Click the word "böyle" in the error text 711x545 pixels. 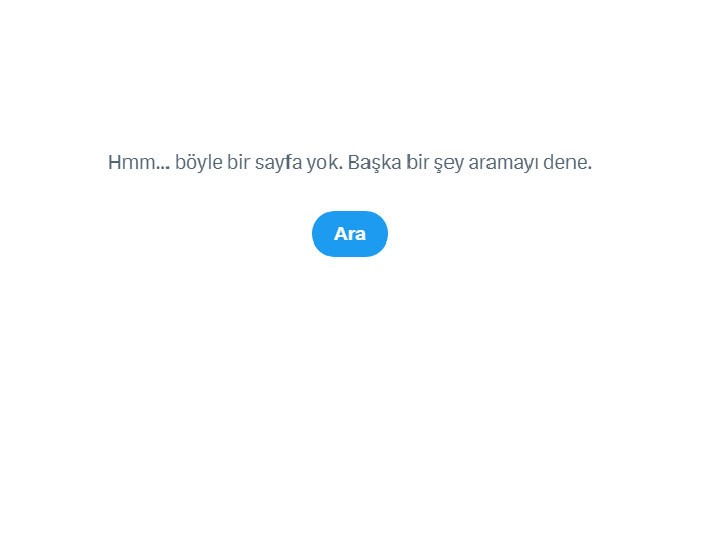pos(199,163)
